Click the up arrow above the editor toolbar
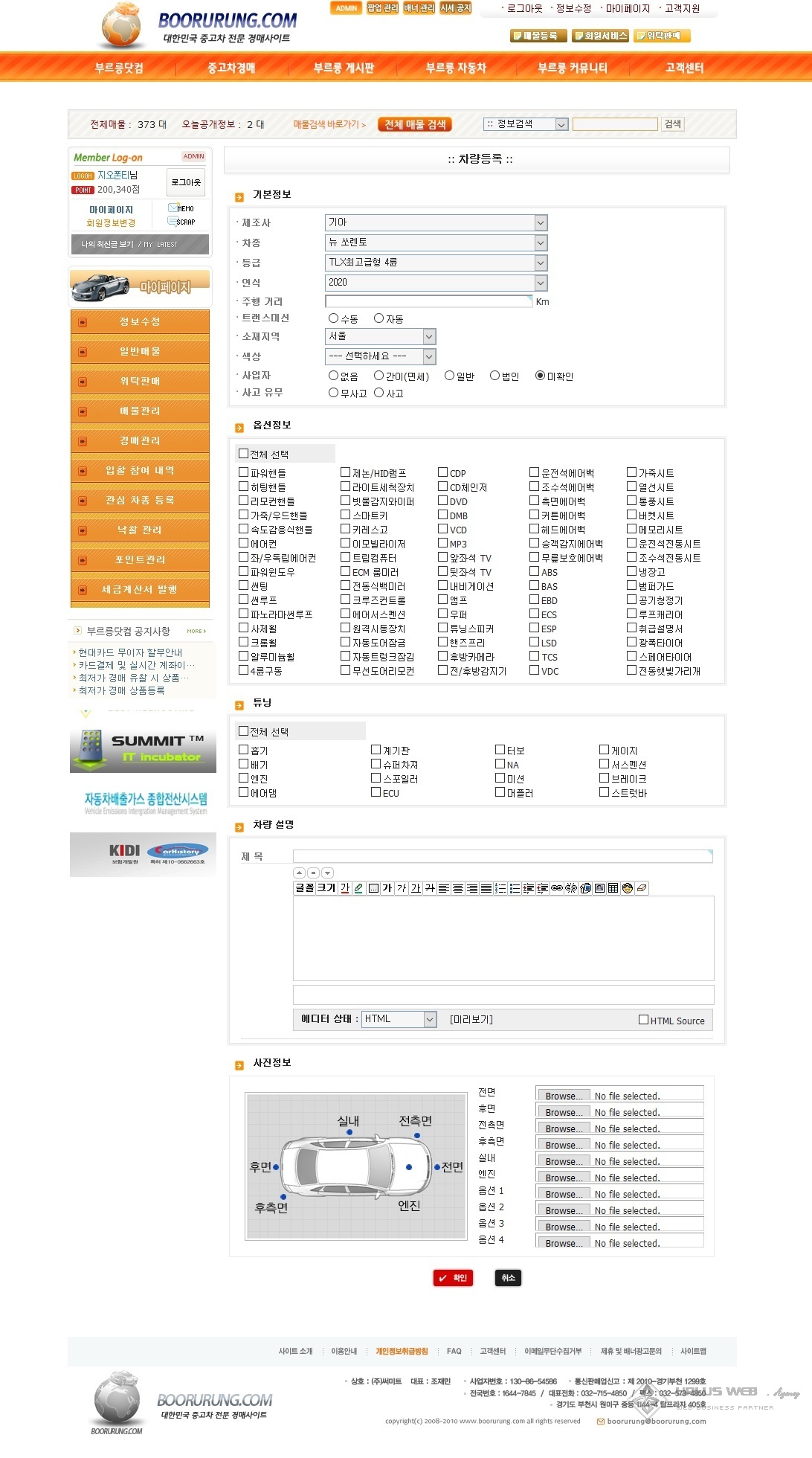 [x=299, y=873]
